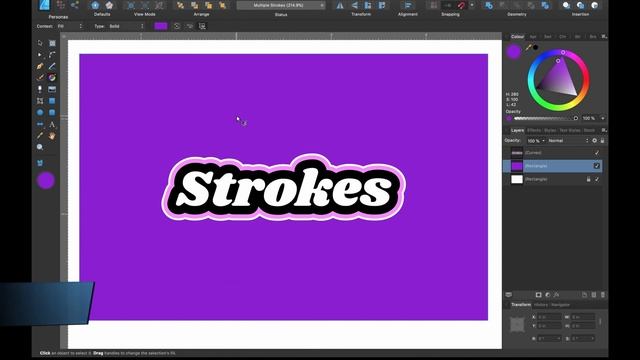The width and height of the screenshot is (640, 360).
Task: Toggle visibility of white Rectangle layer
Action: pyautogui.click(x=597, y=179)
